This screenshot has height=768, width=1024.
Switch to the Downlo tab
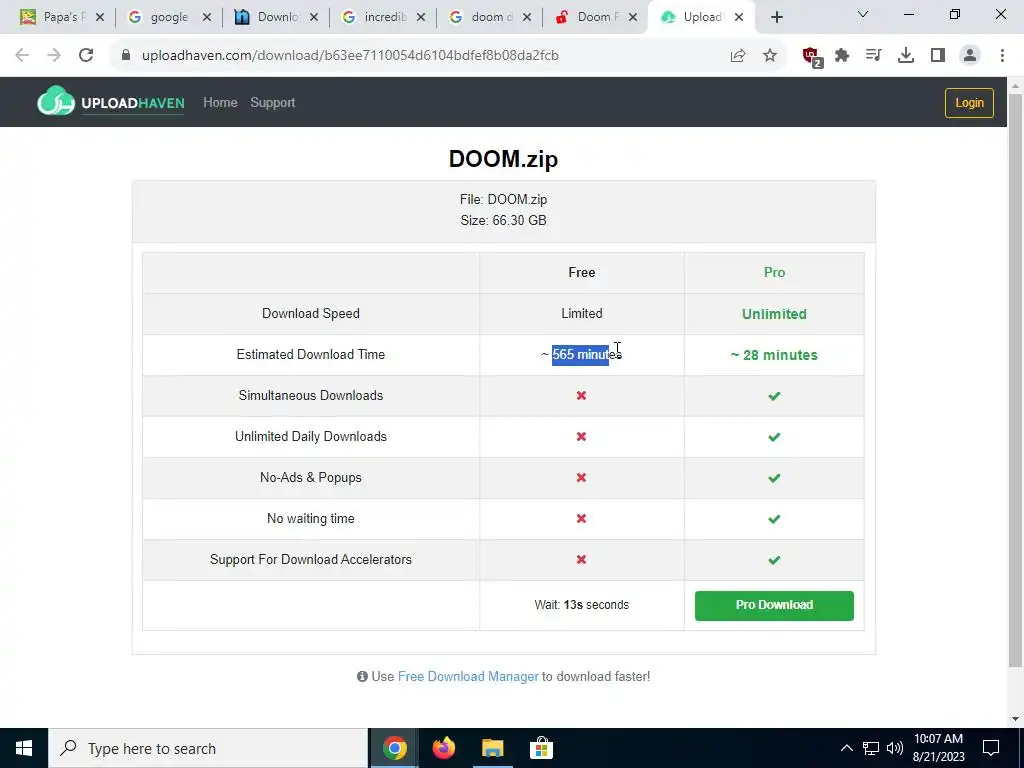coord(278,18)
